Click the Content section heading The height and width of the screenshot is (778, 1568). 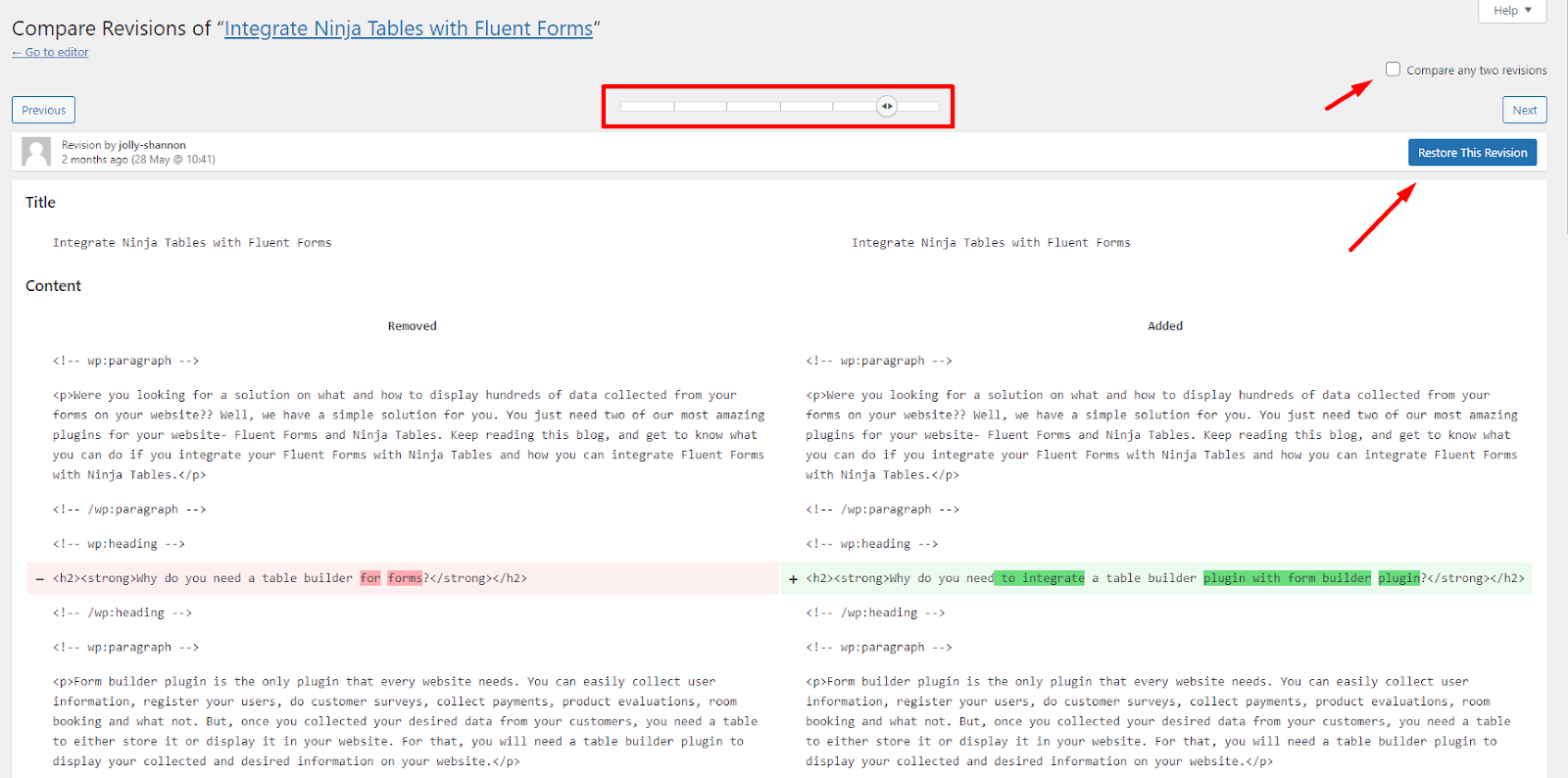[53, 286]
